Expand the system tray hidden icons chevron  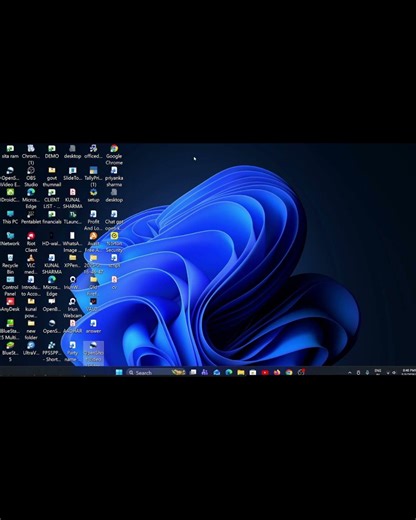(350, 372)
